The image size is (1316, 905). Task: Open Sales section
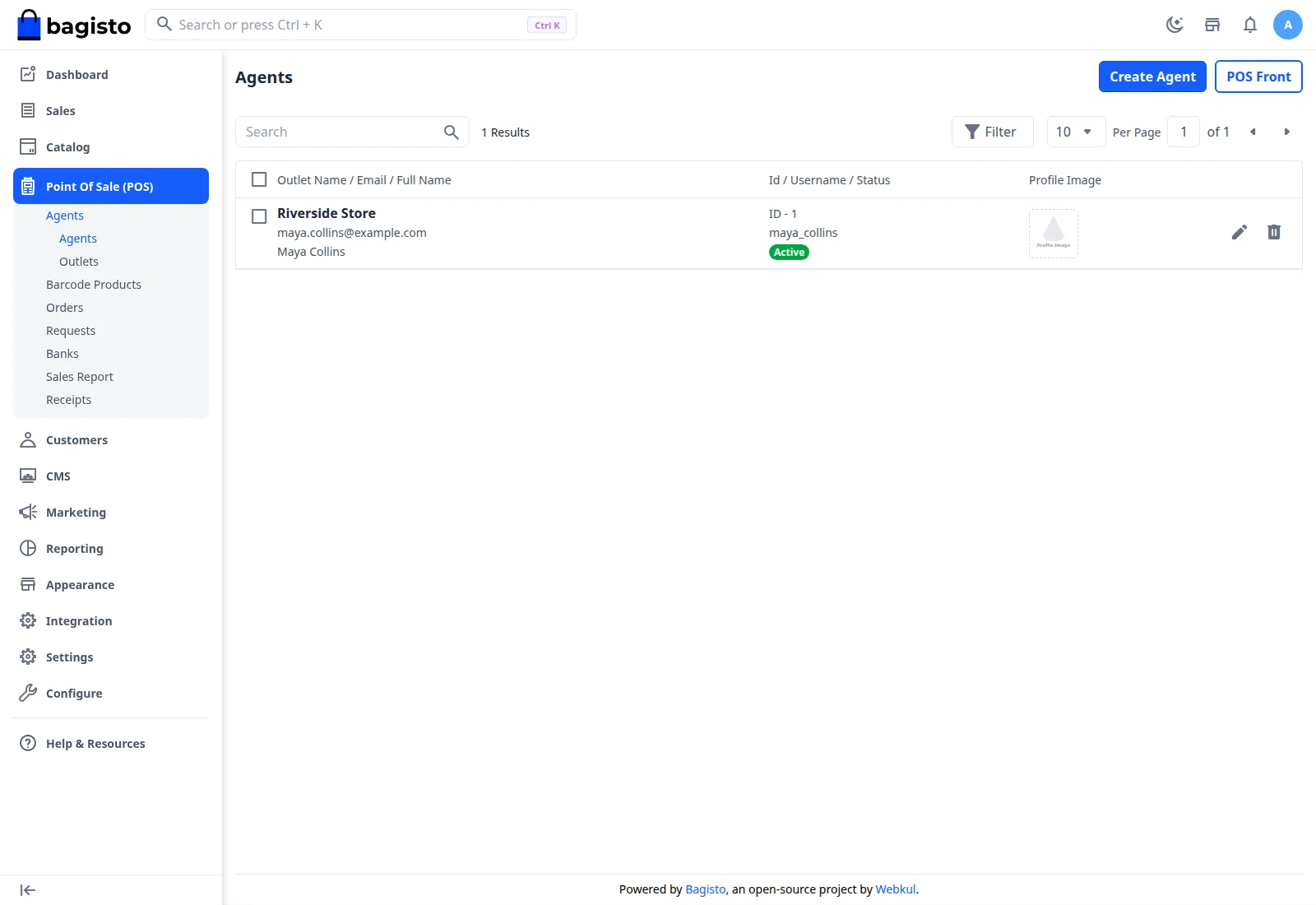(111, 110)
